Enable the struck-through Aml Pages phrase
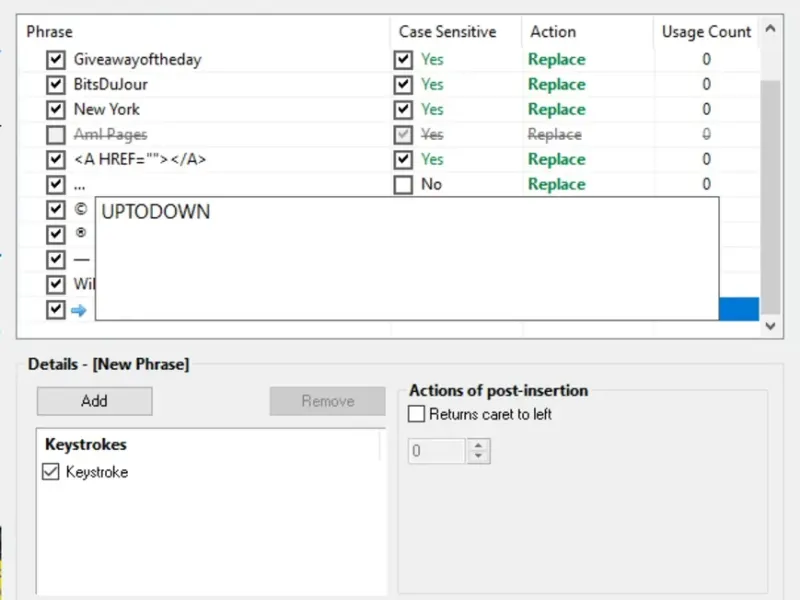 55,135
